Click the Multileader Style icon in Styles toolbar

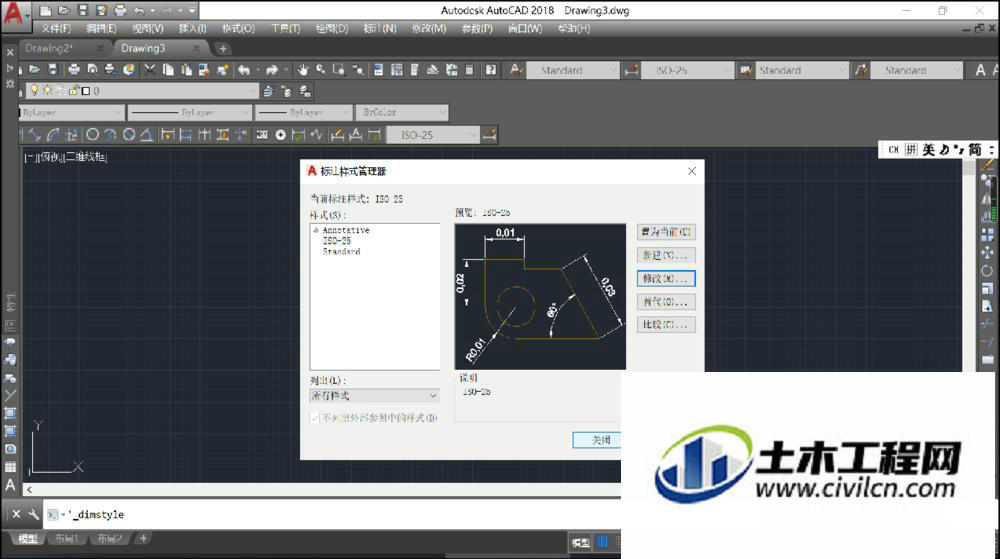pos(861,70)
